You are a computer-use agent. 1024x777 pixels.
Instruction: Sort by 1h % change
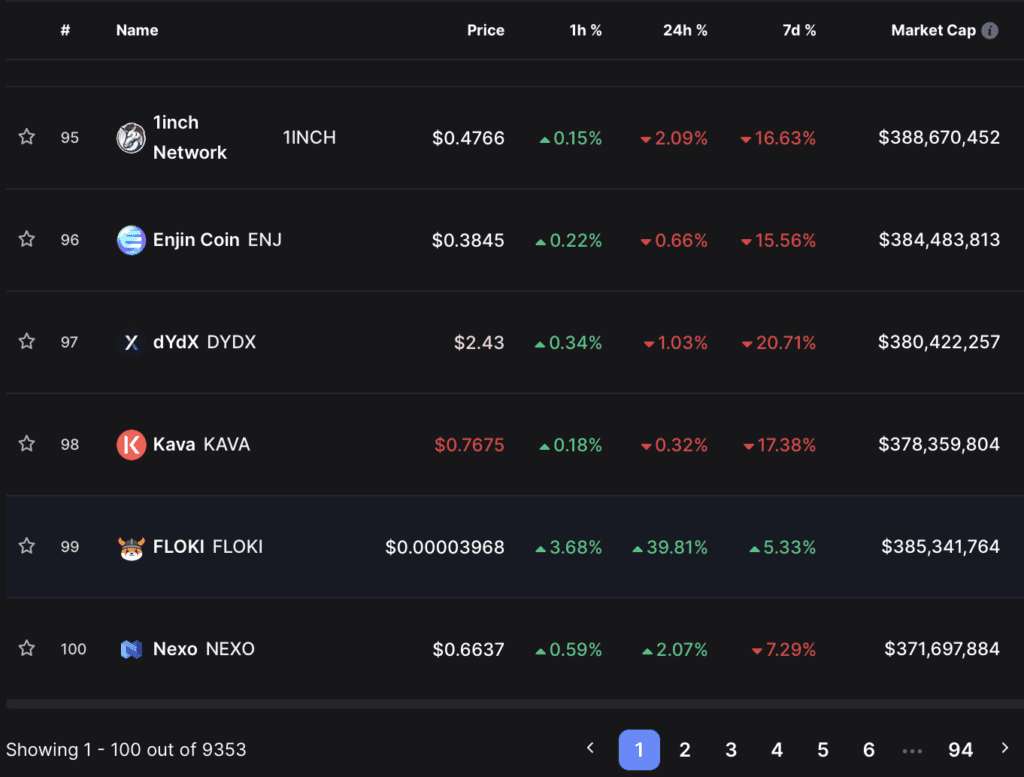click(585, 30)
